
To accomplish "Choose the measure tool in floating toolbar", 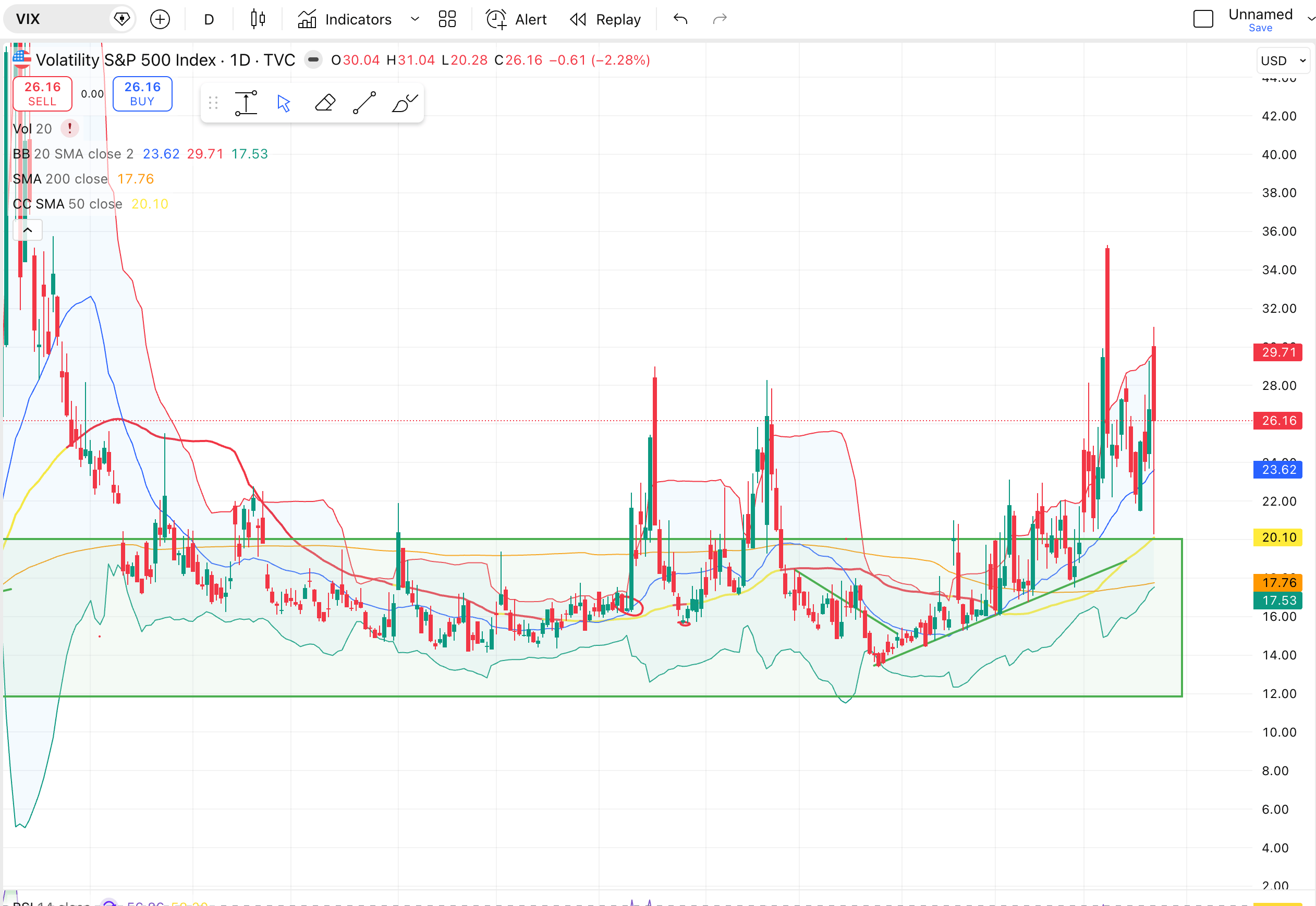I will pyautogui.click(x=246, y=103).
